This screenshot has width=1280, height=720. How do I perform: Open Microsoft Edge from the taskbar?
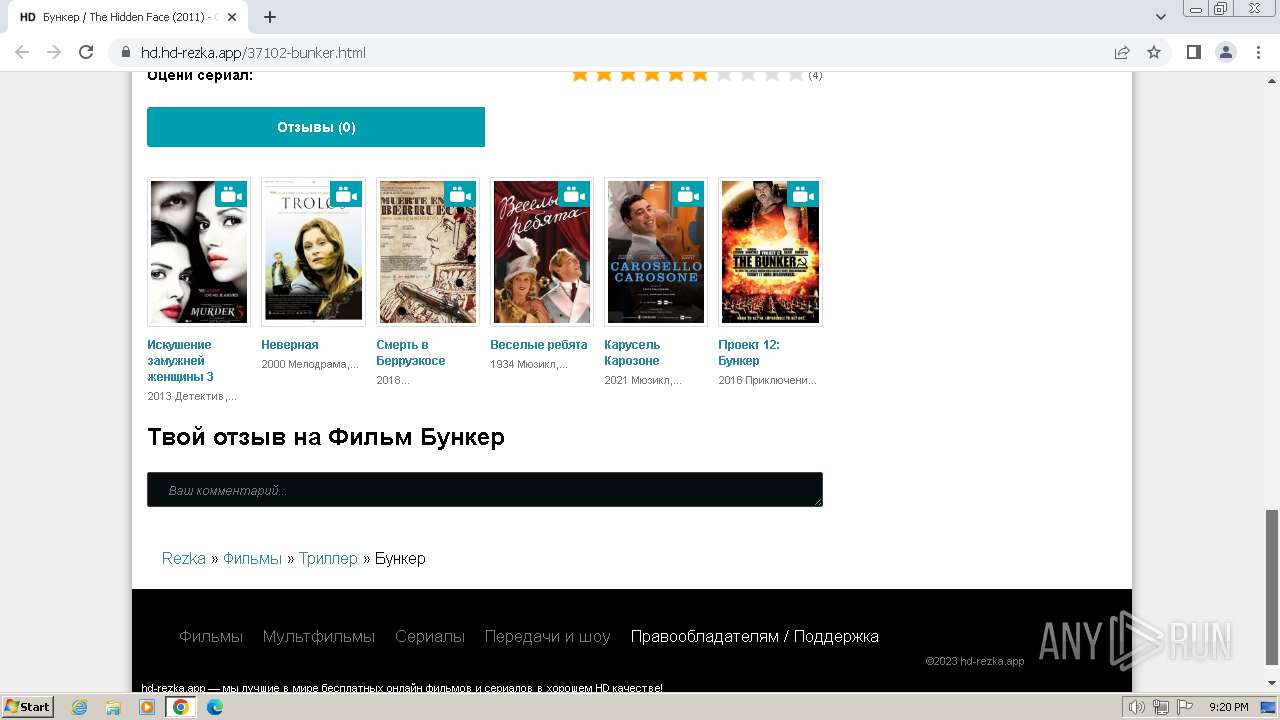(x=215, y=707)
